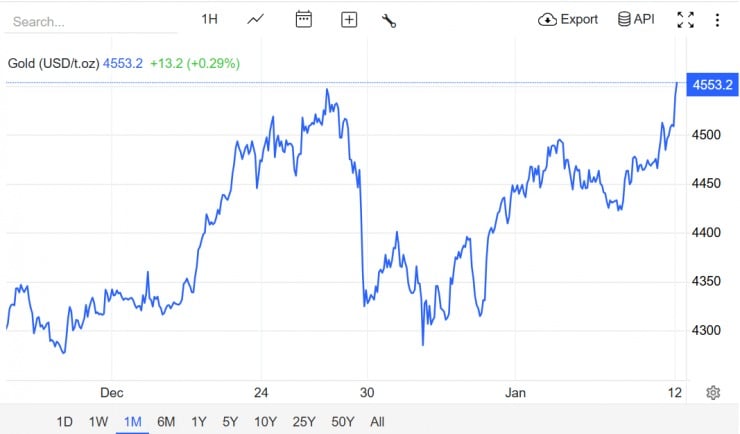Show the All time range
Image resolution: width=740 pixels, height=434 pixels.
[x=377, y=422]
